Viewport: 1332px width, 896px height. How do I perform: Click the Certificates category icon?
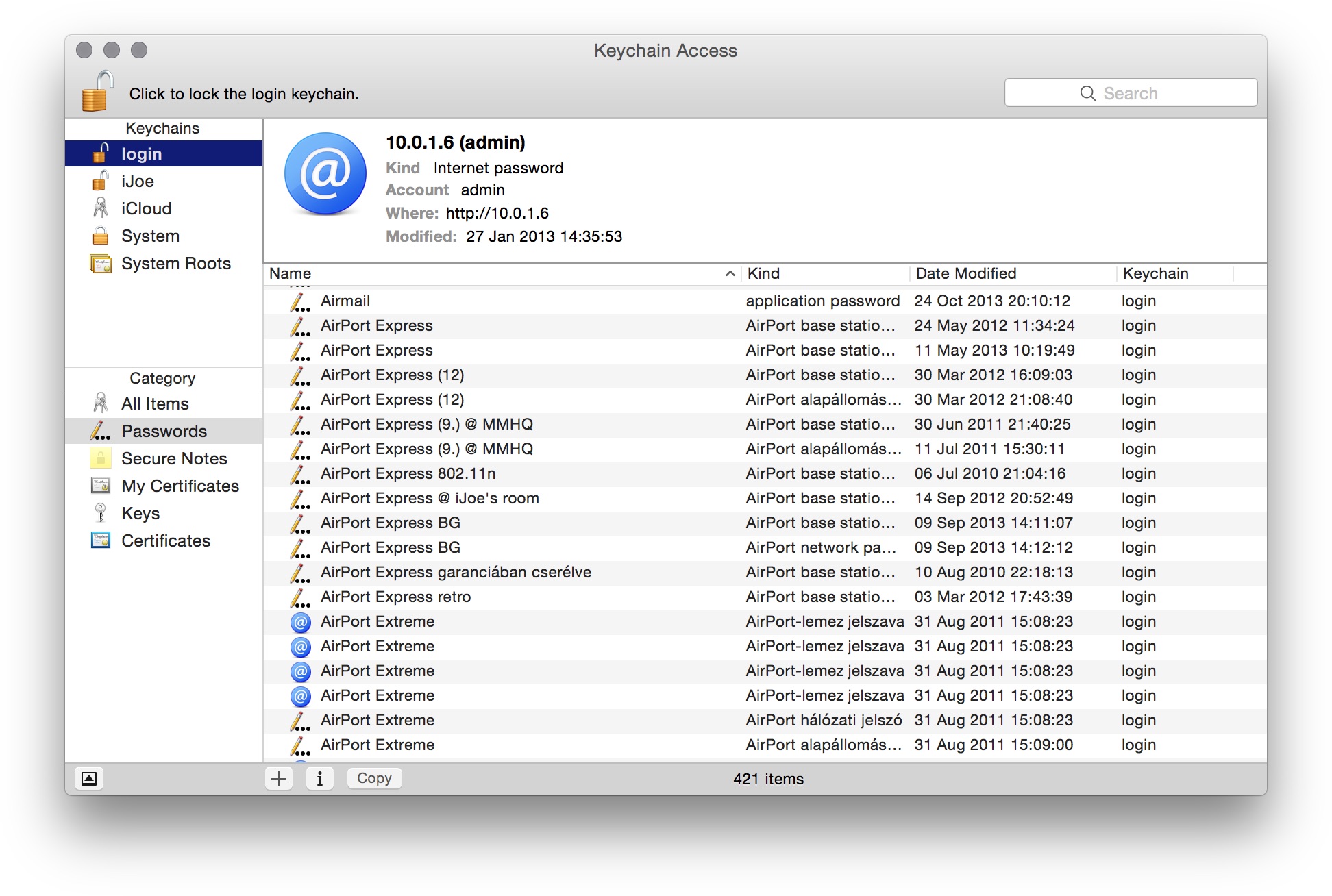[x=101, y=540]
